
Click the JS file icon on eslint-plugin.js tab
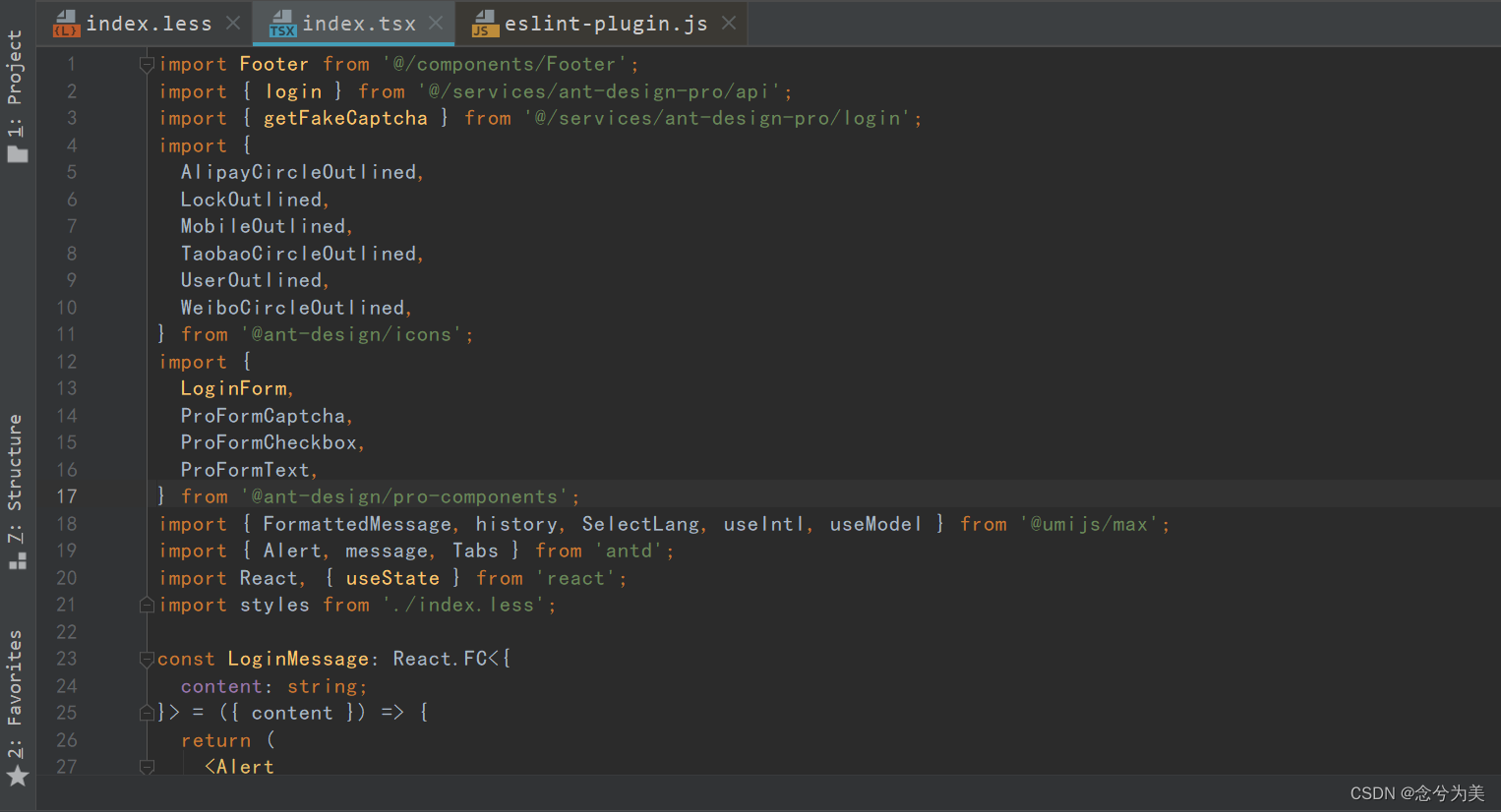pyautogui.click(x=485, y=24)
